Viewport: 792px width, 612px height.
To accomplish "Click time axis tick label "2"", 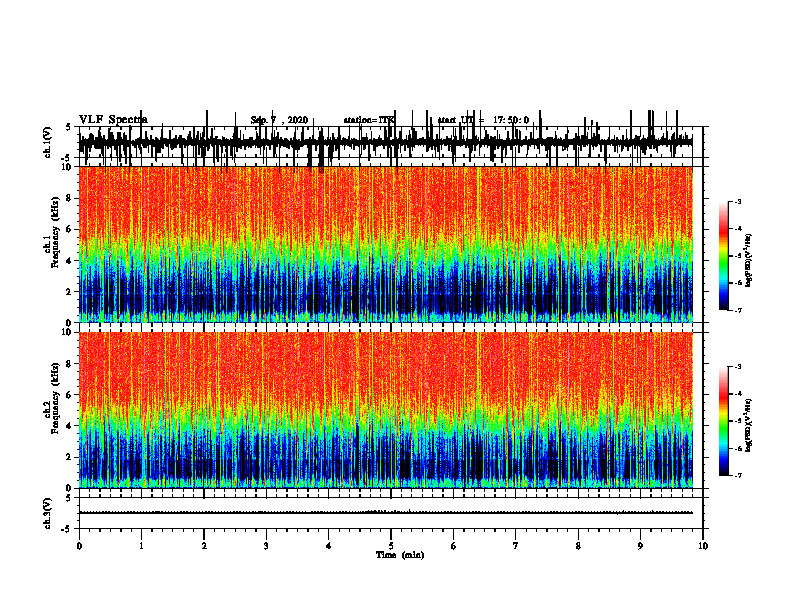I will [x=204, y=546].
